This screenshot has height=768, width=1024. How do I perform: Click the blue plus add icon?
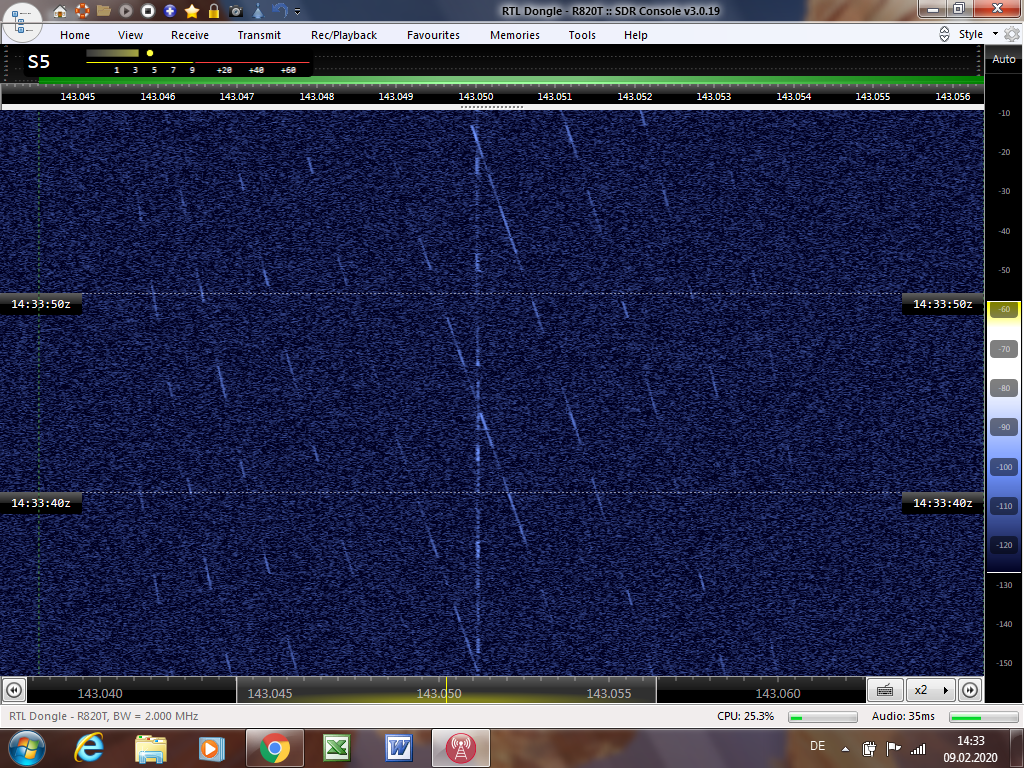tap(170, 11)
